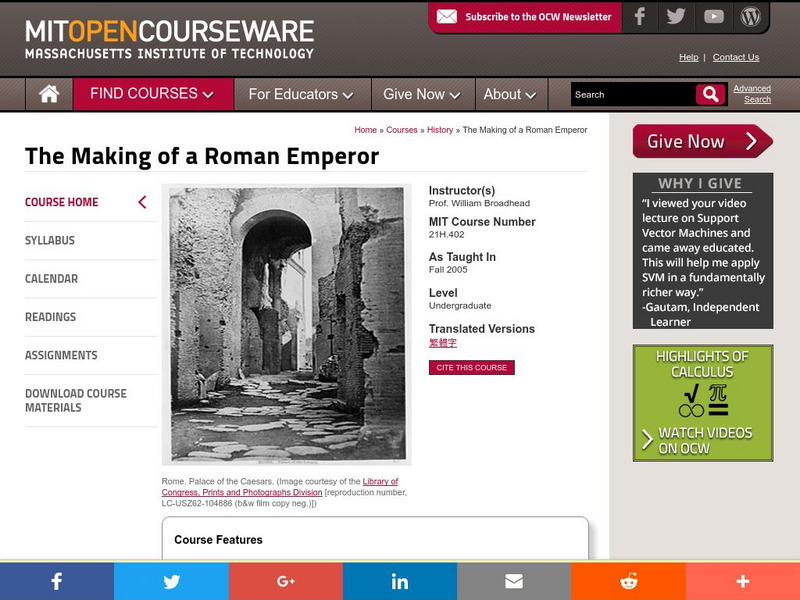Share on LinkedIn from the bottom bar
This screenshot has width=800, height=600.
[x=400, y=581]
